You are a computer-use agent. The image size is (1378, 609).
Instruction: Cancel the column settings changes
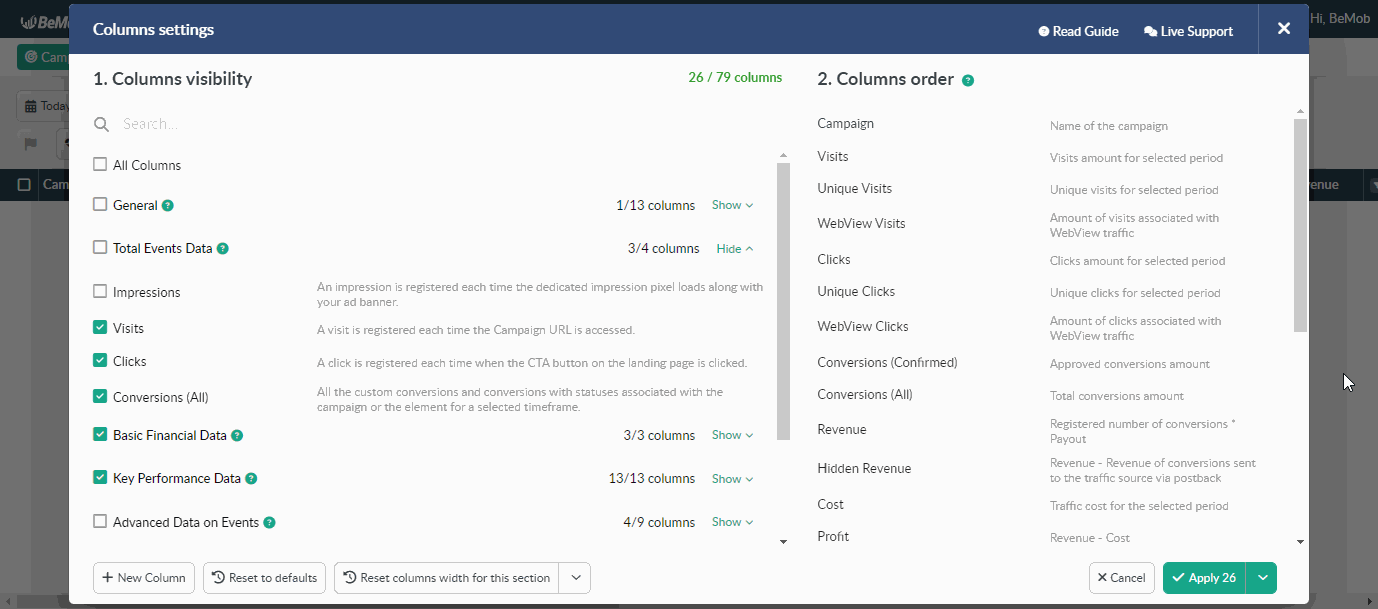click(x=1121, y=578)
